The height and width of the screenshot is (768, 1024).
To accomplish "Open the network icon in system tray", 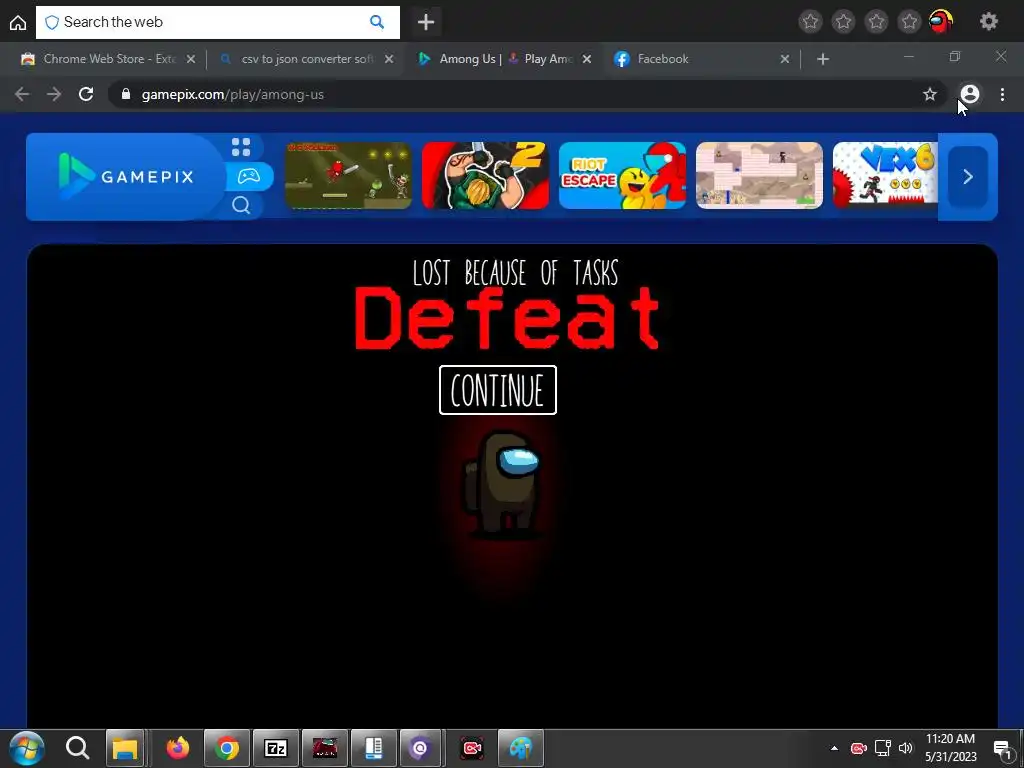I will (x=882, y=748).
